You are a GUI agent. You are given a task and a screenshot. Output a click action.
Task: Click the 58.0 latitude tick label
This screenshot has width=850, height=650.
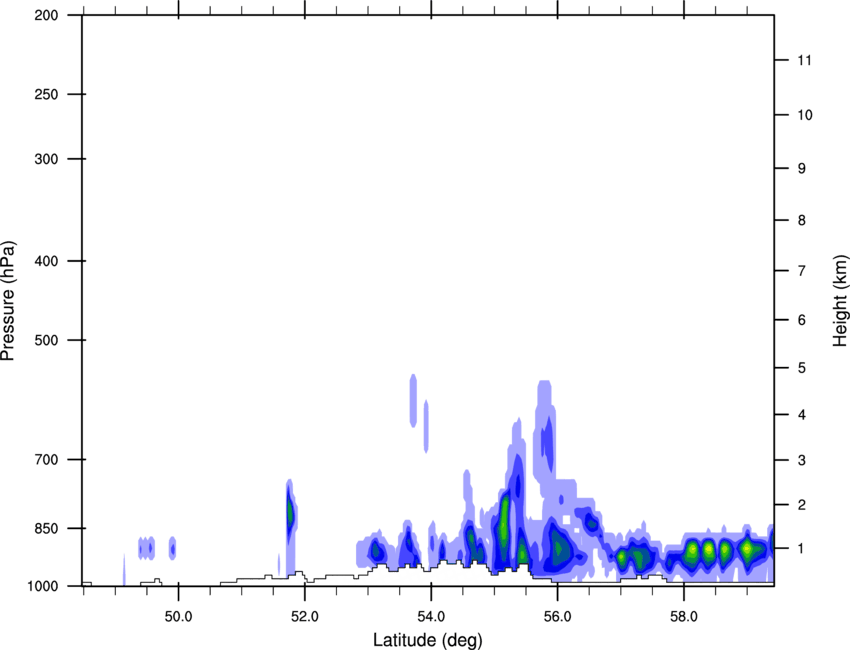point(684,617)
